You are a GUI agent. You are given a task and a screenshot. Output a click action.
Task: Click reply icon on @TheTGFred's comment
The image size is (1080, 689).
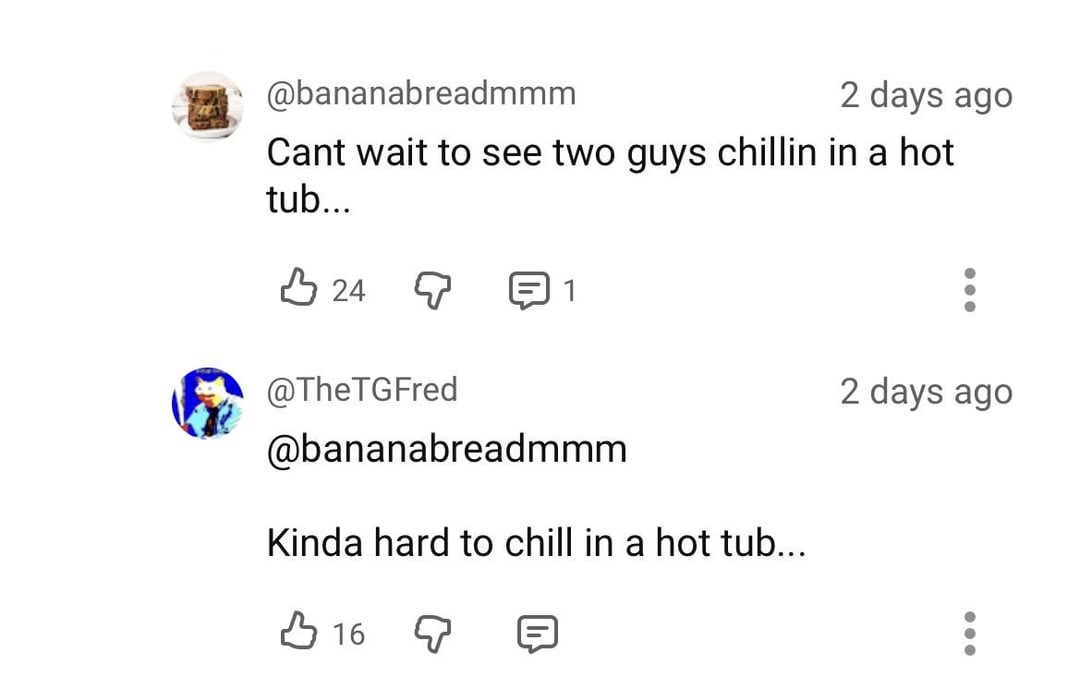pyautogui.click(x=536, y=634)
